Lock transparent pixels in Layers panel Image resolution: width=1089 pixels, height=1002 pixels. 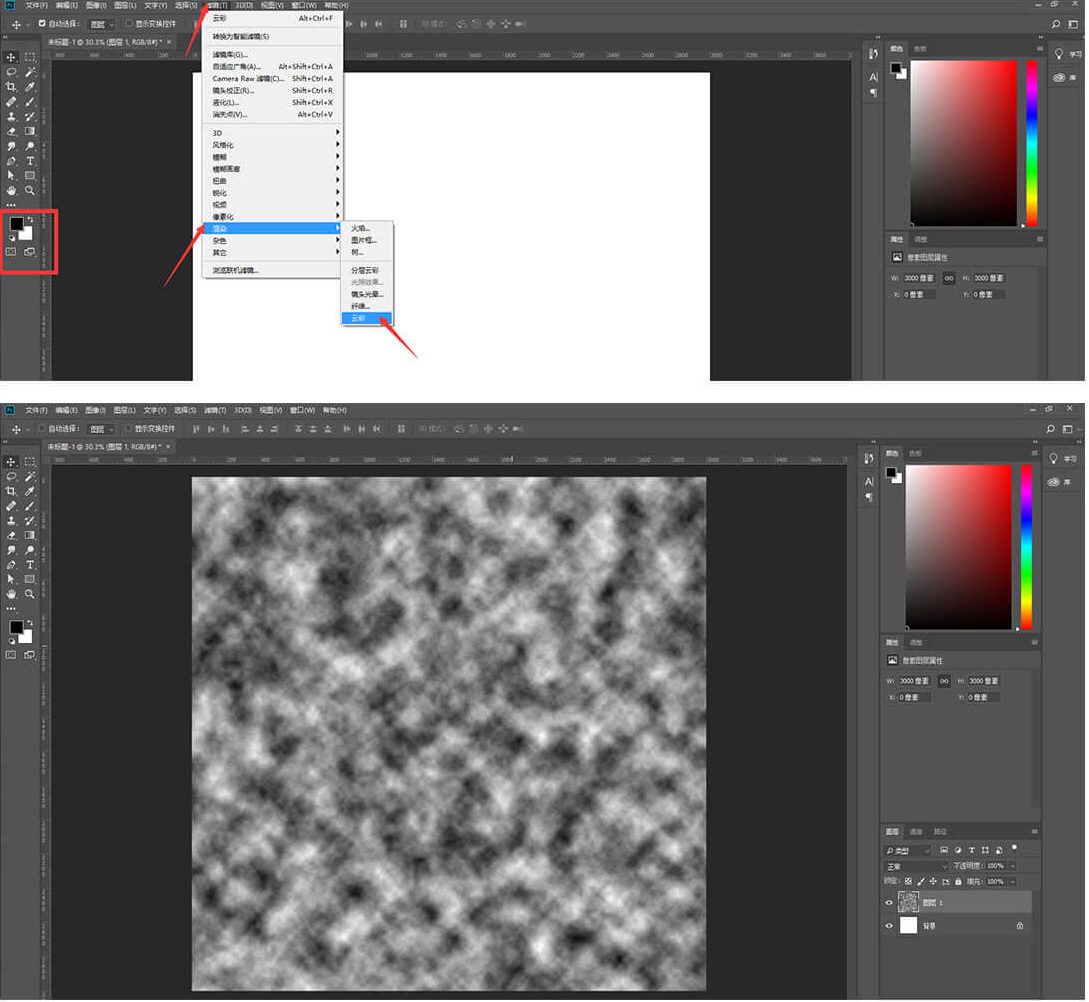coord(909,881)
